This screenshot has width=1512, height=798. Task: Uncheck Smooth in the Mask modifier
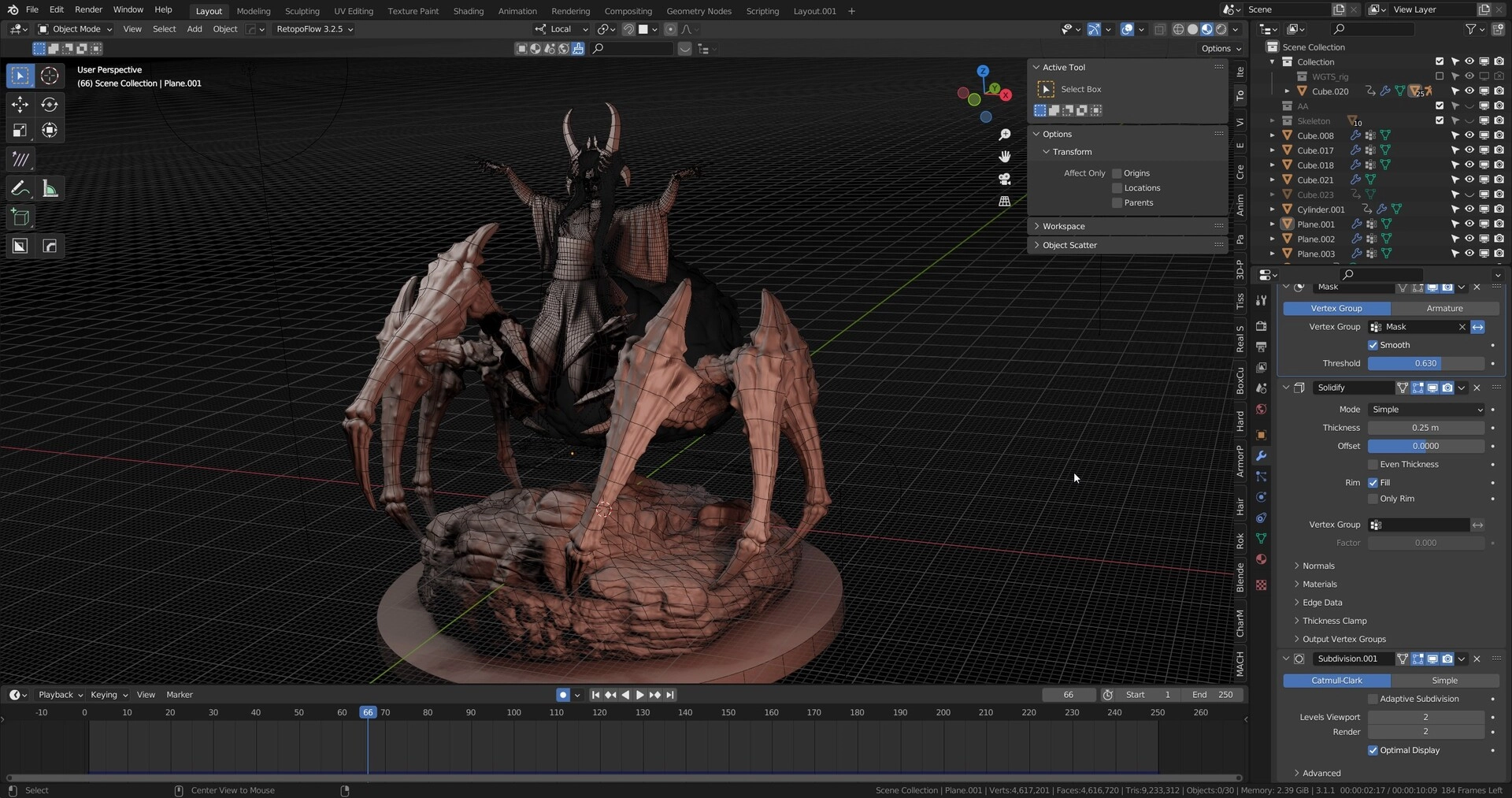(x=1373, y=345)
